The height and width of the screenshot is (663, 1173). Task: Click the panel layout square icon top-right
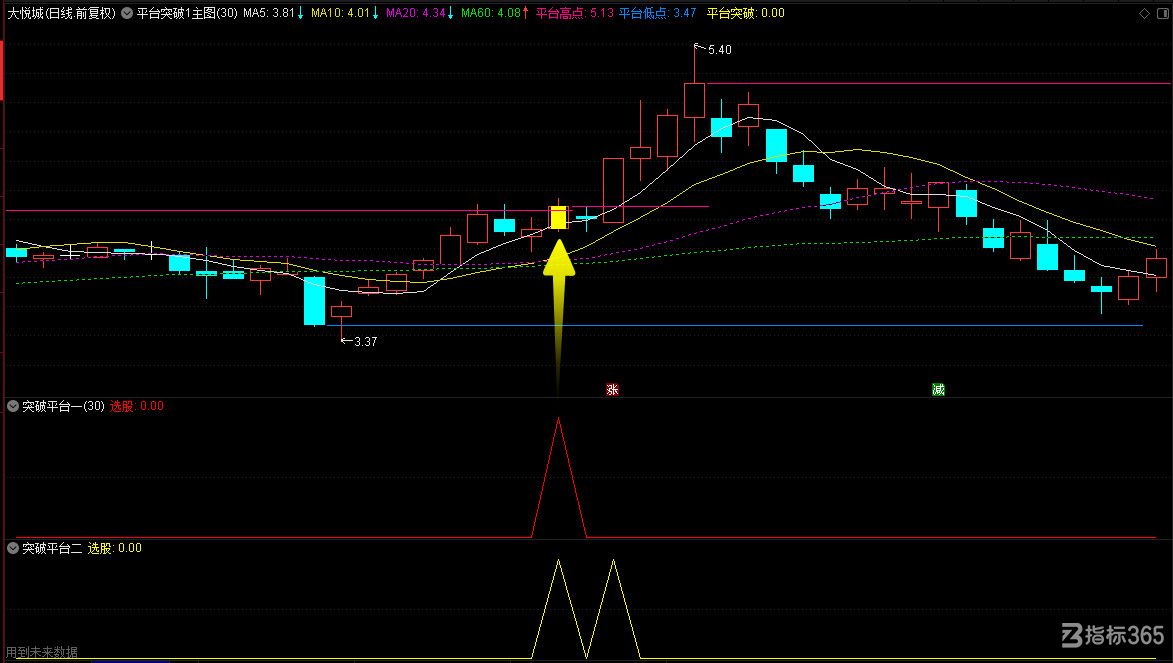pos(1162,13)
